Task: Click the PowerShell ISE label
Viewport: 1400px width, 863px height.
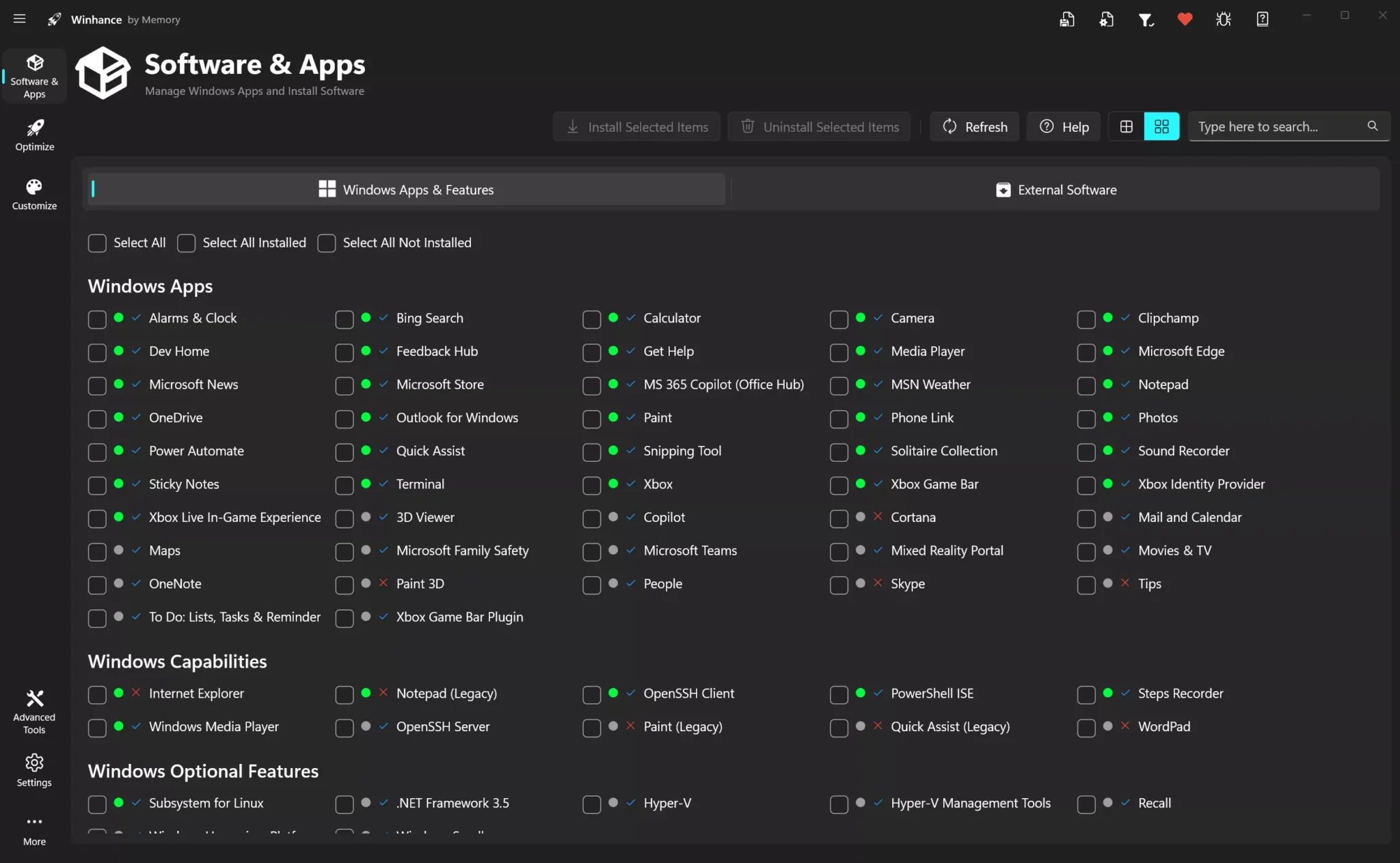Action: (932, 693)
